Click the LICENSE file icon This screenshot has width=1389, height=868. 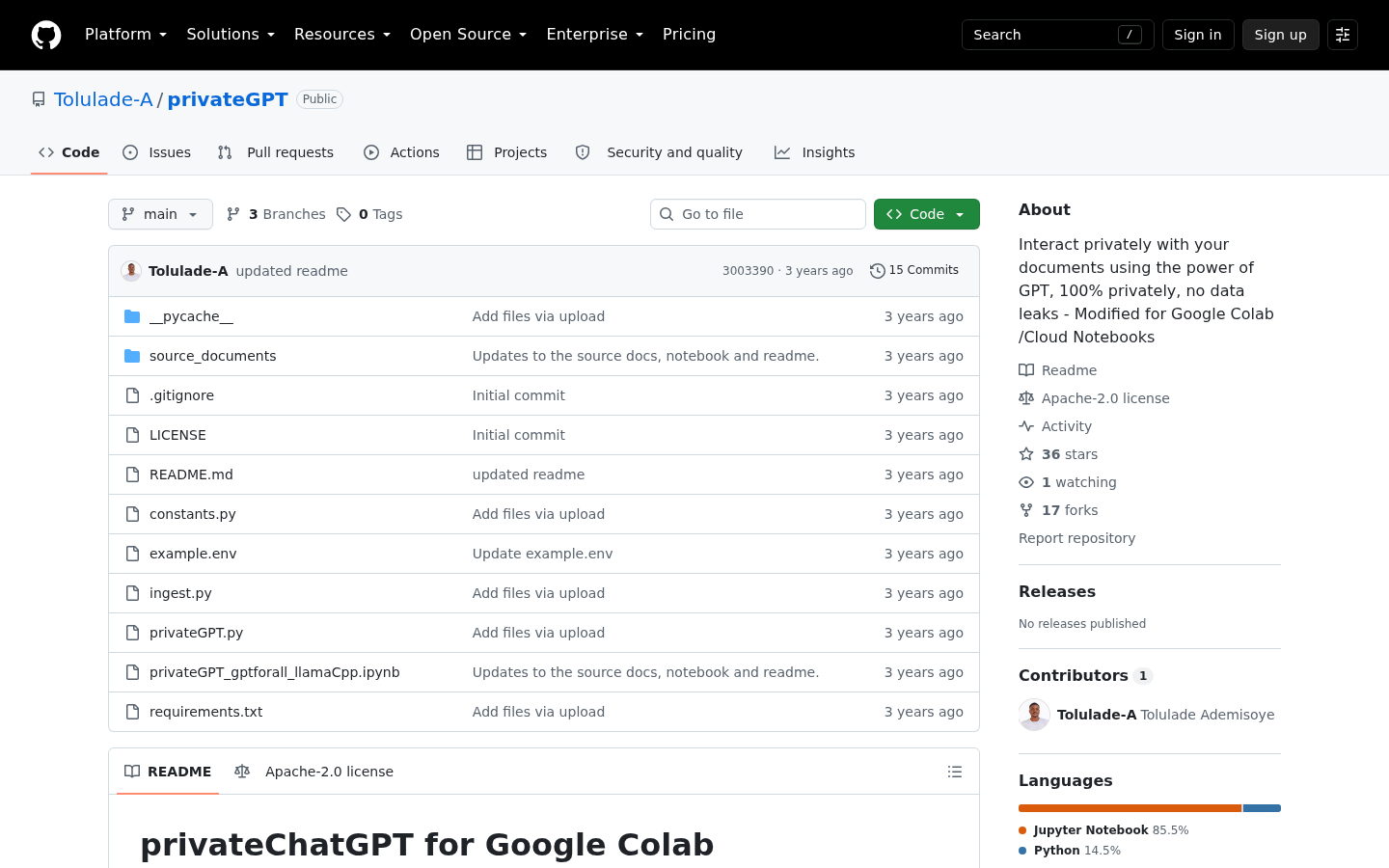coord(132,435)
